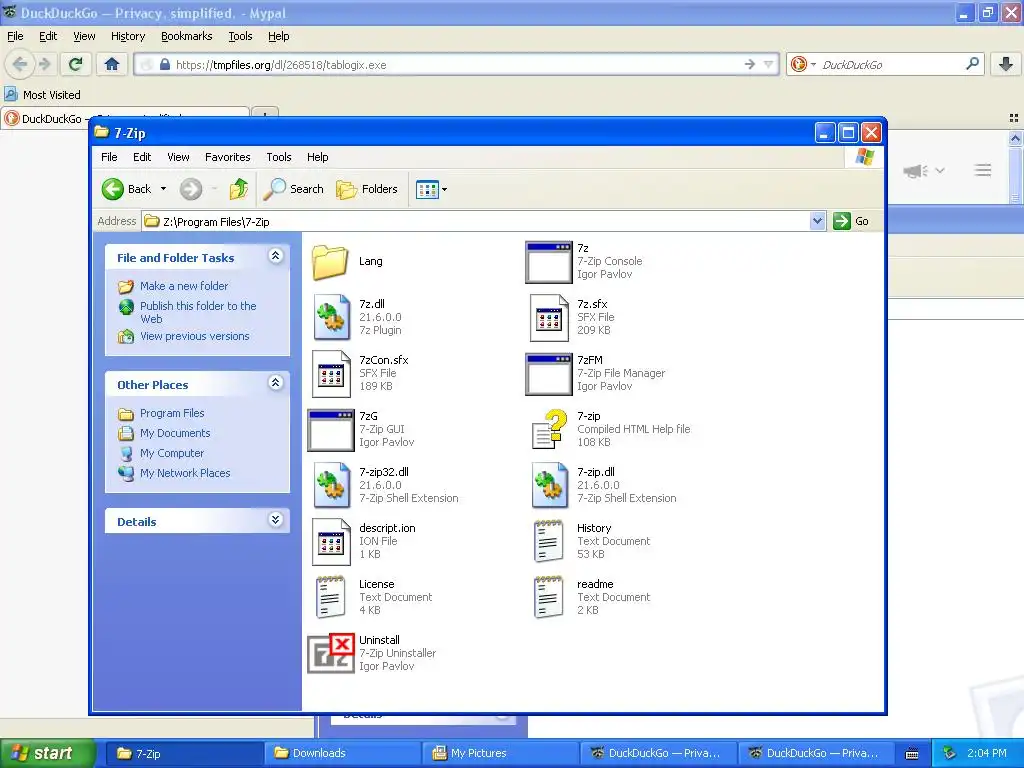Select the 7zCon.sfx file icon
The width and height of the screenshot is (1024, 768).
[x=331, y=374]
